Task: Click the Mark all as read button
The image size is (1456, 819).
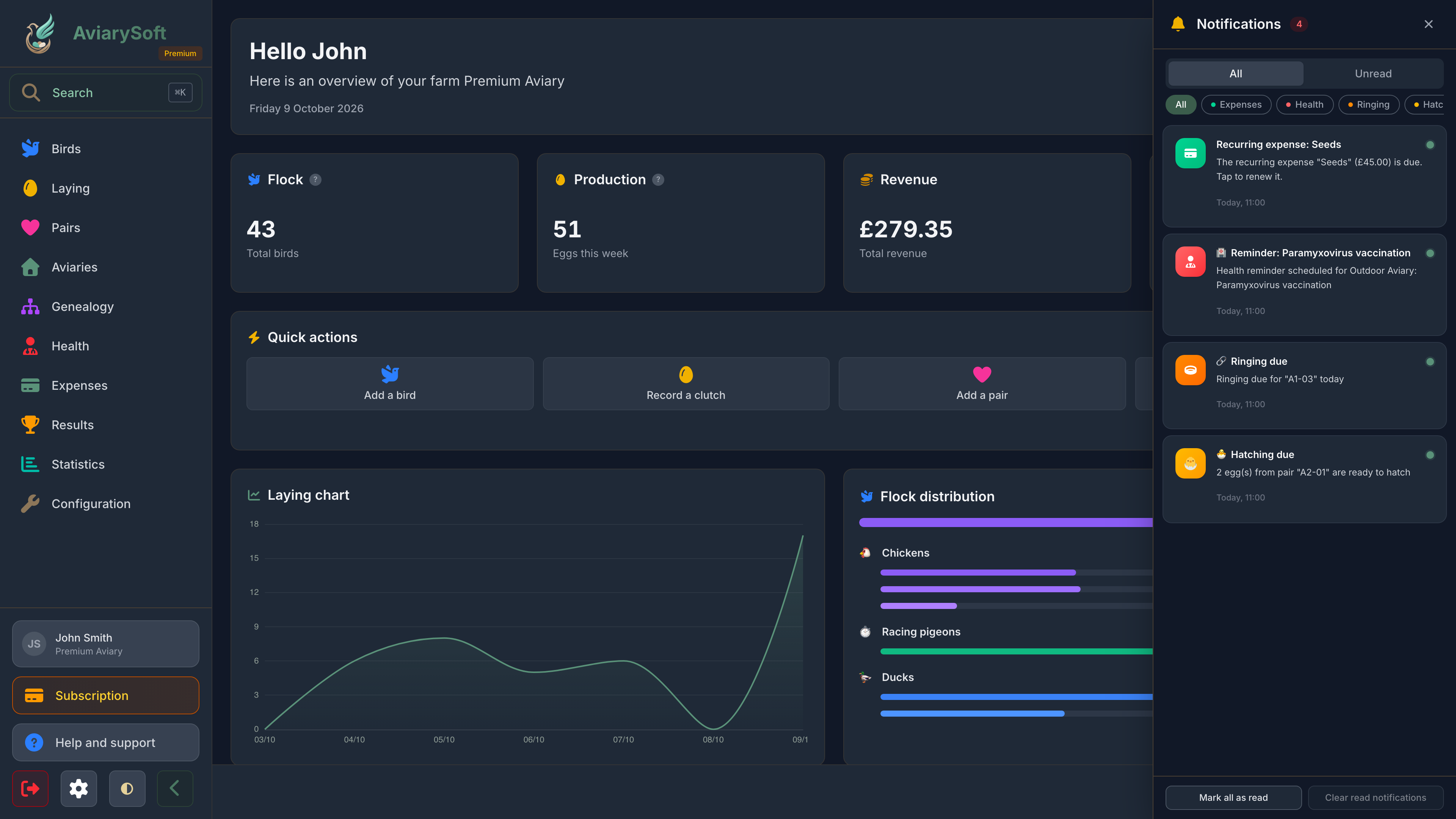Action: click(1233, 797)
